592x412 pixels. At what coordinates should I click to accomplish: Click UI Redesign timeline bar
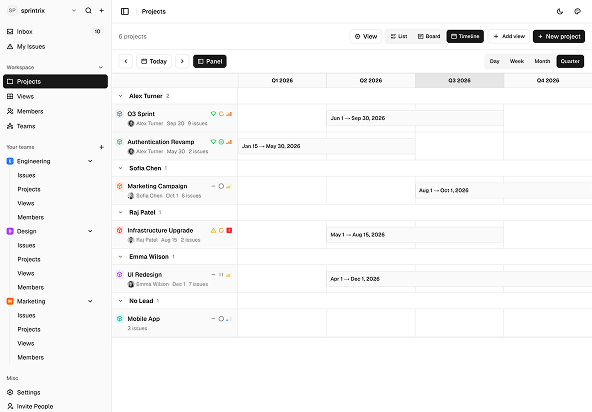[x=459, y=279]
